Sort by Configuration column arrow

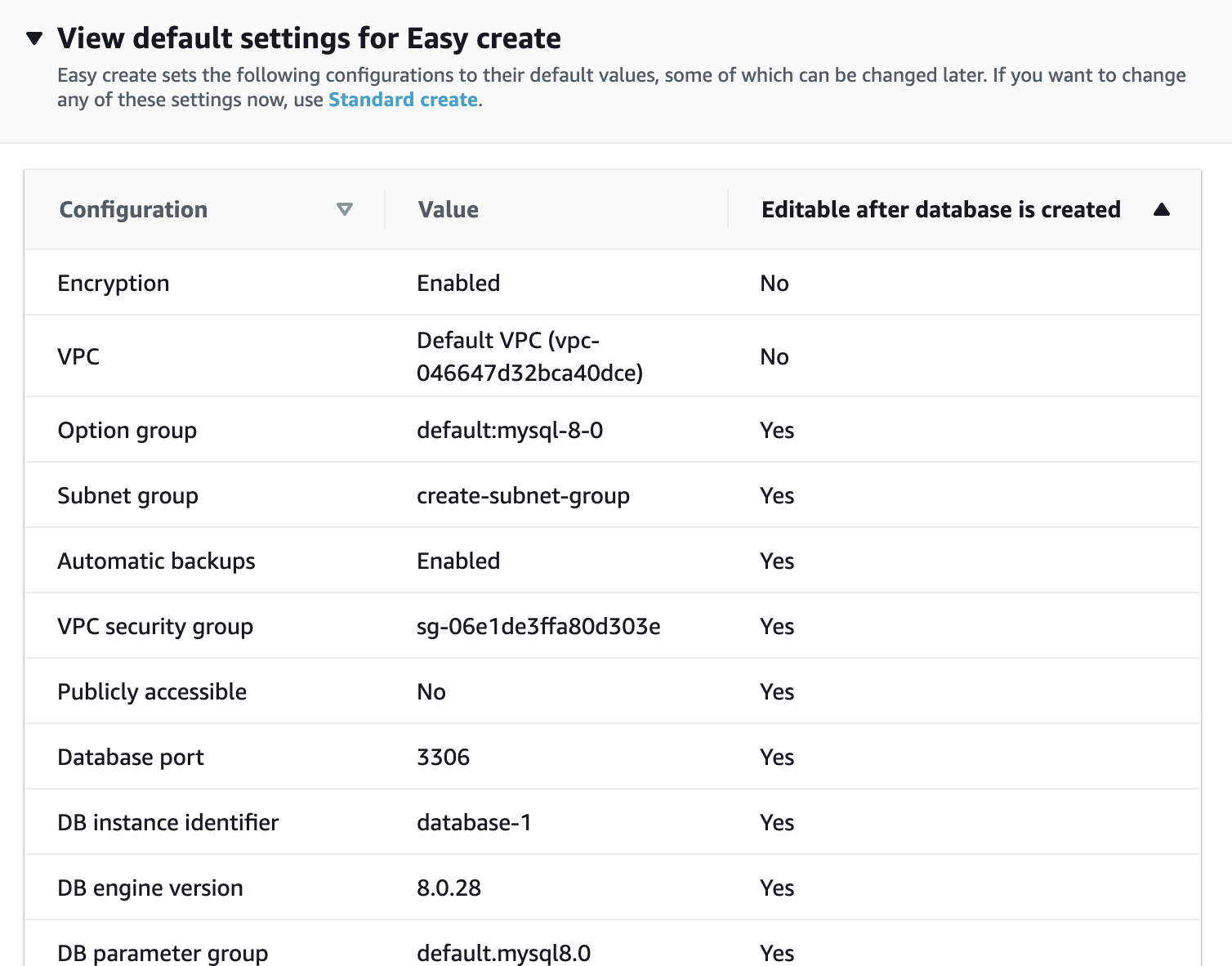click(x=345, y=209)
